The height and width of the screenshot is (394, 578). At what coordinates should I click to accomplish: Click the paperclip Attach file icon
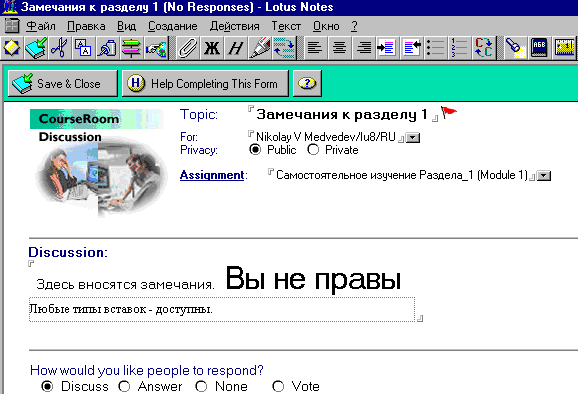187,48
